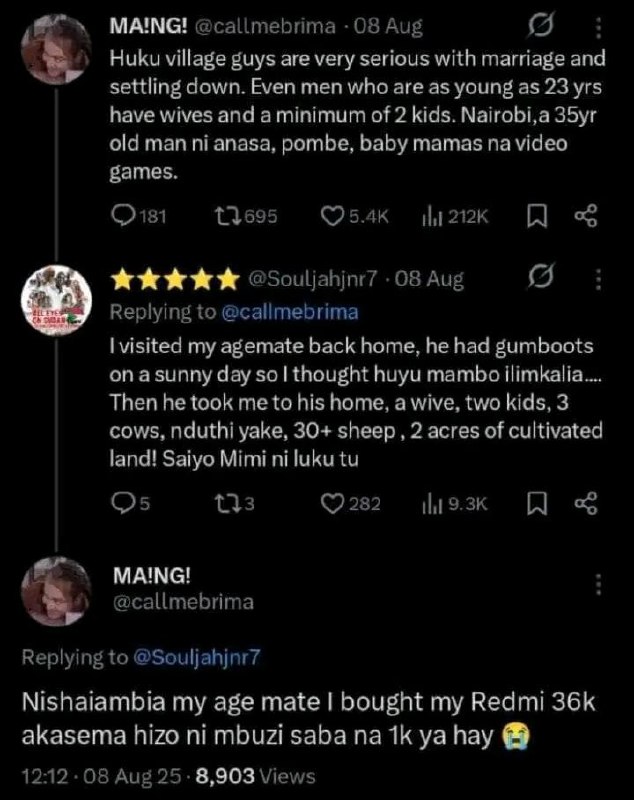Image resolution: width=634 pixels, height=800 pixels.
Task: Like the reply with 282 likes
Action: pyautogui.click(x=350, y=504)
